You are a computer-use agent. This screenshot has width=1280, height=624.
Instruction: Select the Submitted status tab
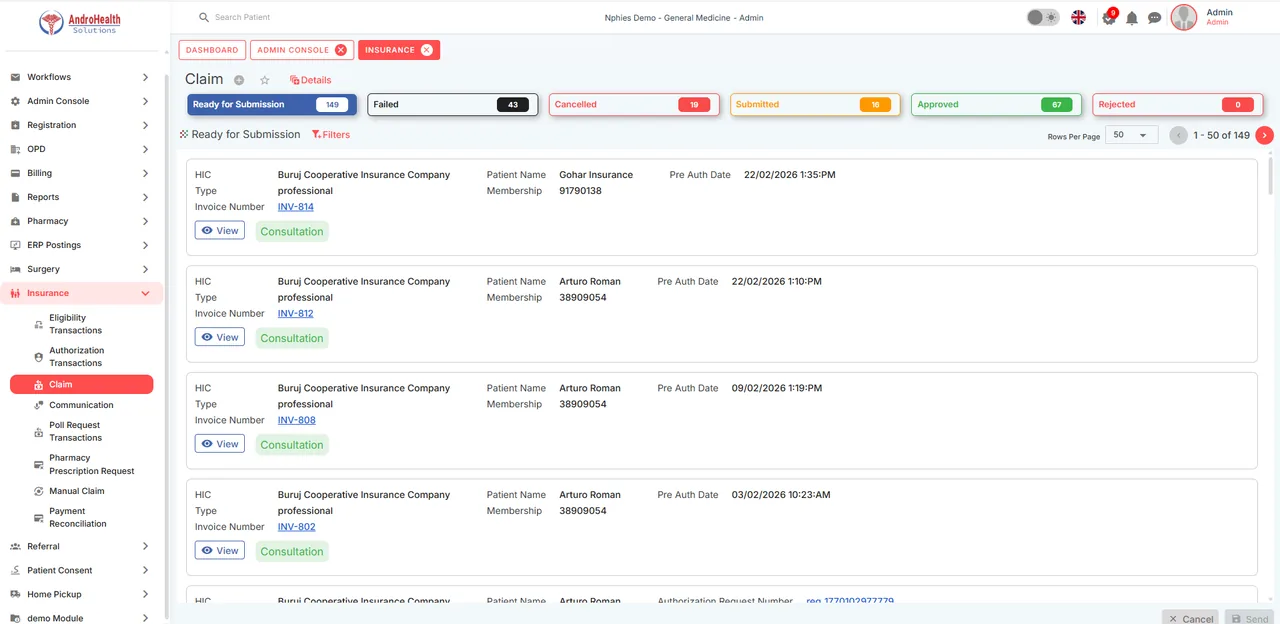(815, 104)
